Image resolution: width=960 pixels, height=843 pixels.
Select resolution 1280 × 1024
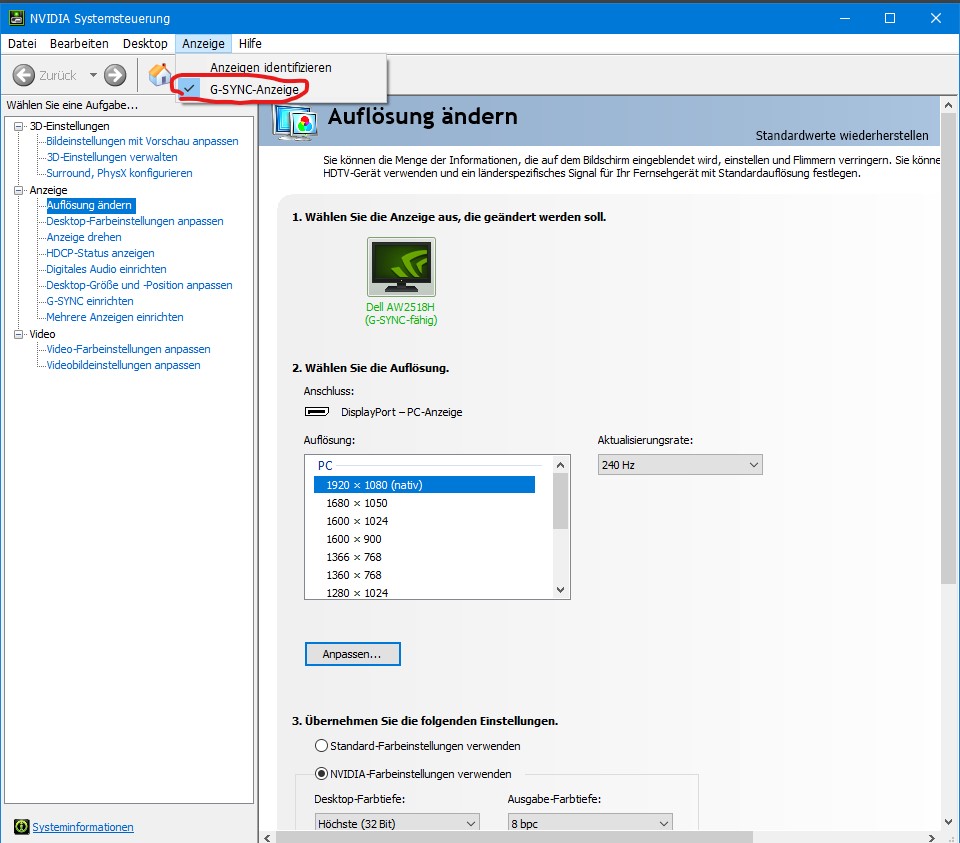(x=358, y=593)
